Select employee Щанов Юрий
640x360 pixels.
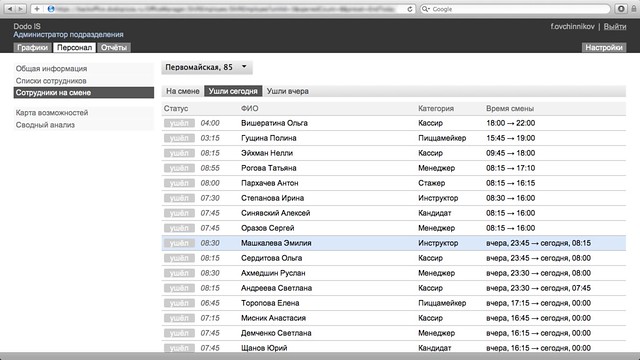click(264, 348)
